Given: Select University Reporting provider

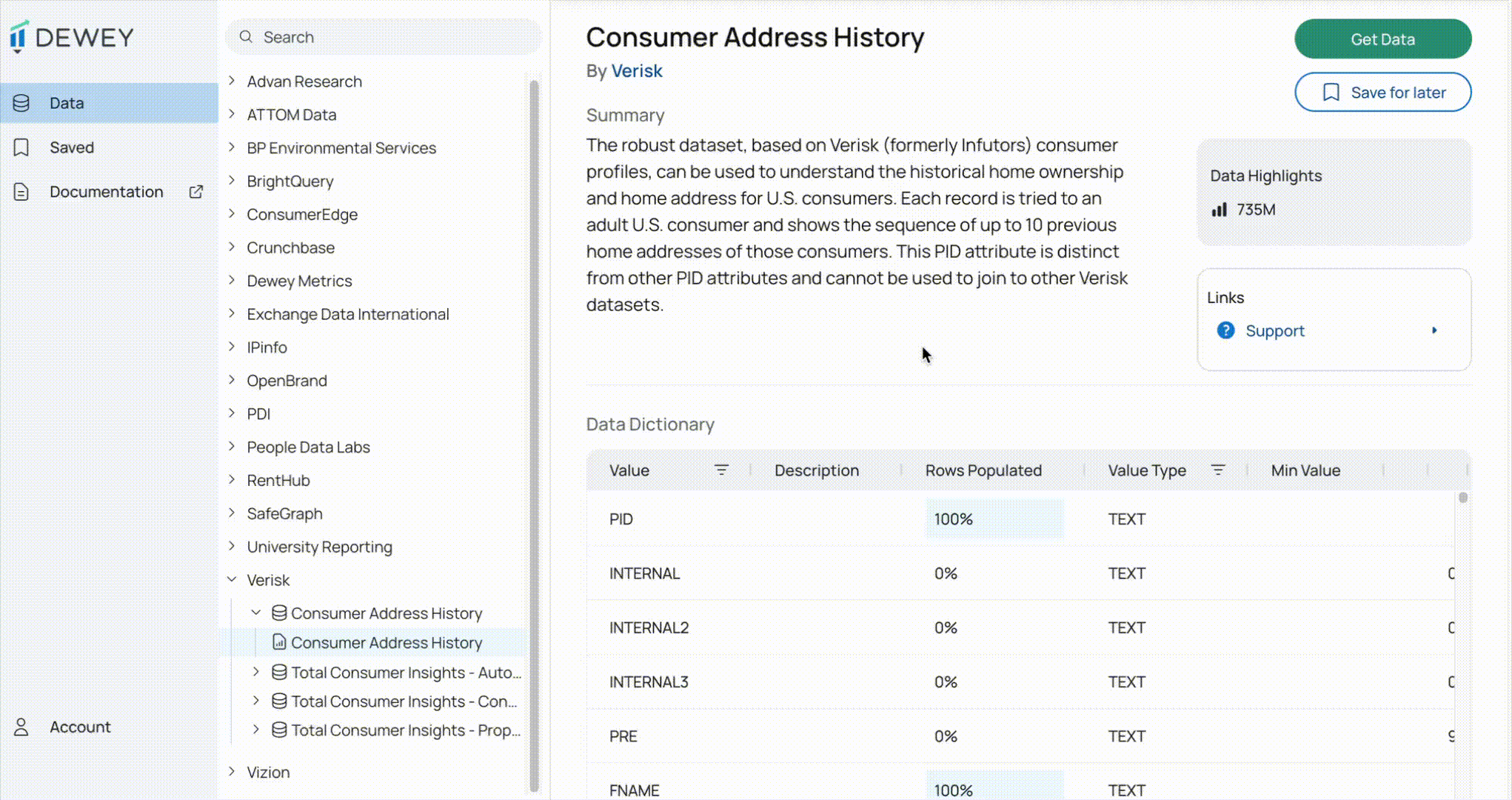Looking at the screenshot, I should point(320,547).
